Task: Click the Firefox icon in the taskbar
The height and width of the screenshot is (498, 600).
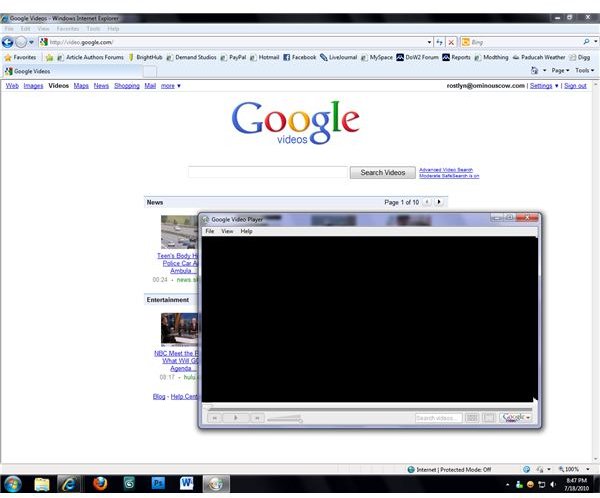Action: 98,484
